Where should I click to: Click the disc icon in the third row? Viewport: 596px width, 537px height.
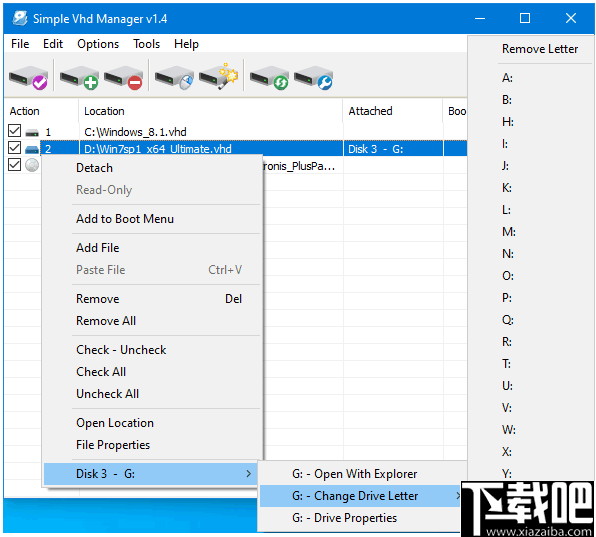pos(32,165)
